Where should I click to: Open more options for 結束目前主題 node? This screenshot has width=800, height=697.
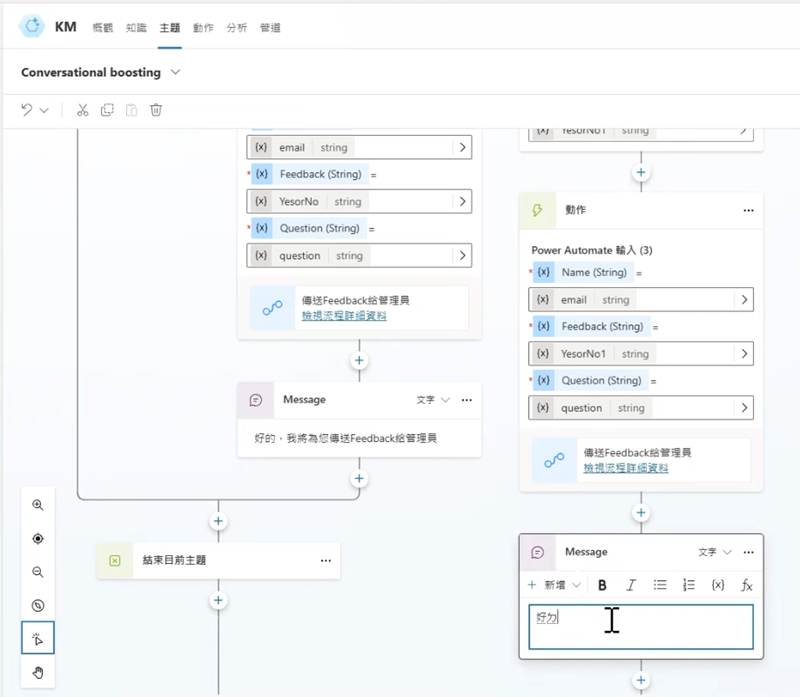point(325,561)
